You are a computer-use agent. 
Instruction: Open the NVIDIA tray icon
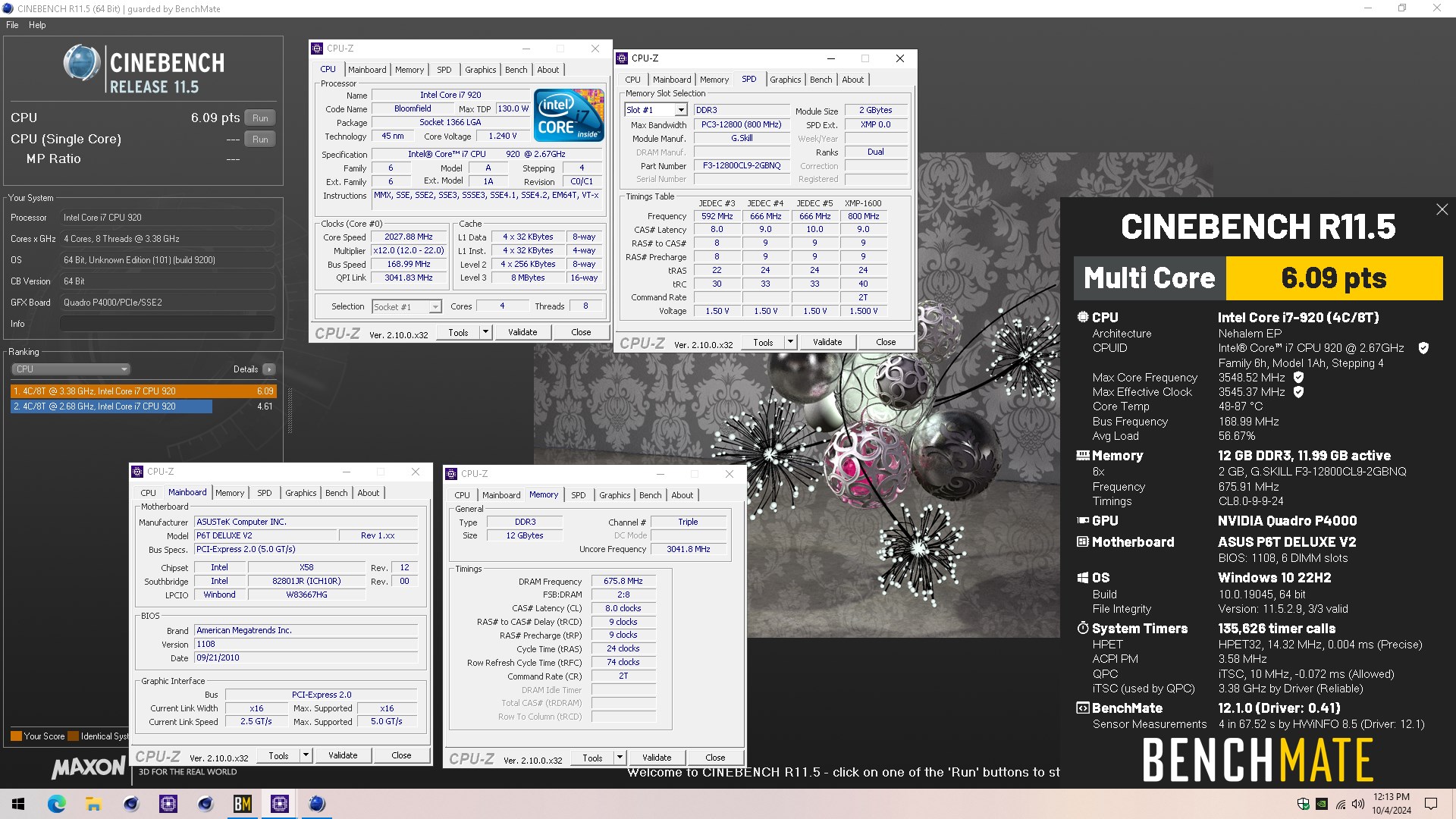coord(1322,804)
